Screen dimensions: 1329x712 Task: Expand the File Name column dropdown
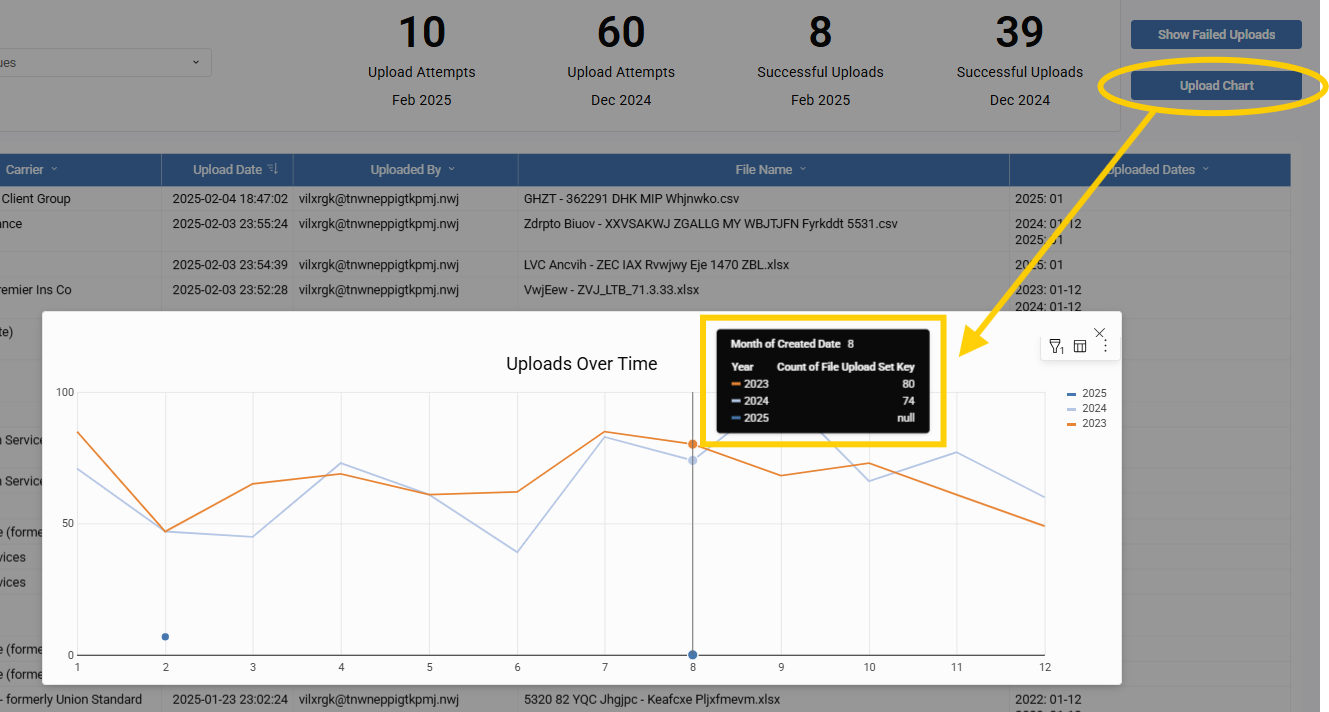tap(802, 170)
